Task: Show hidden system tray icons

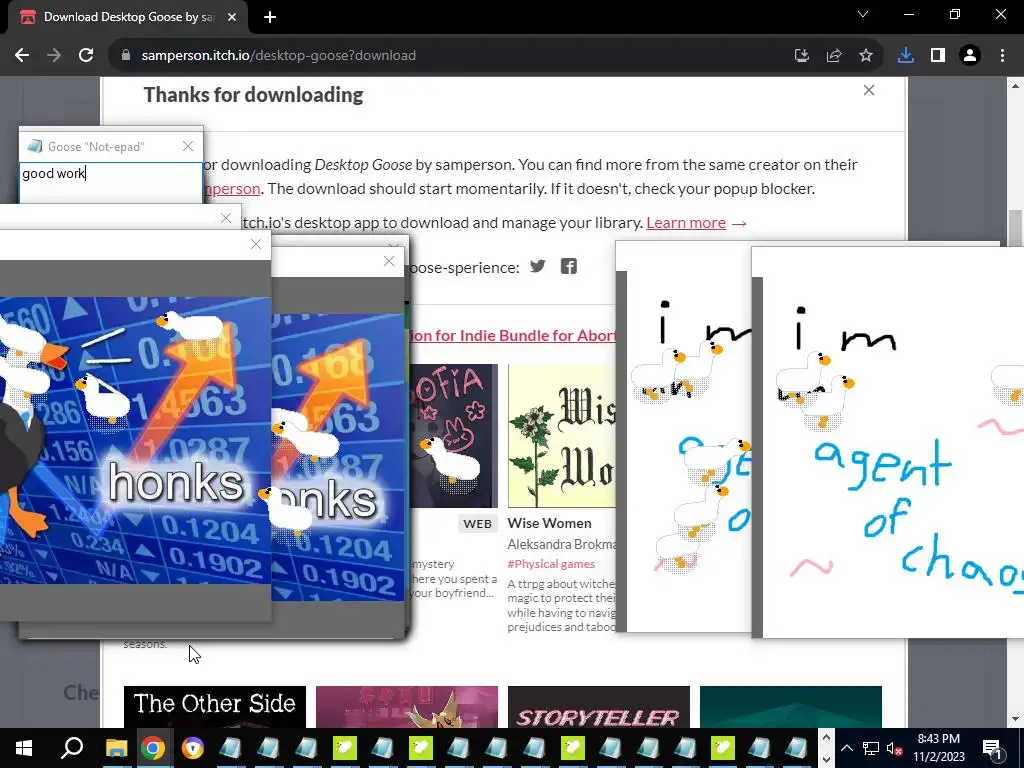Action: [846, 748]
